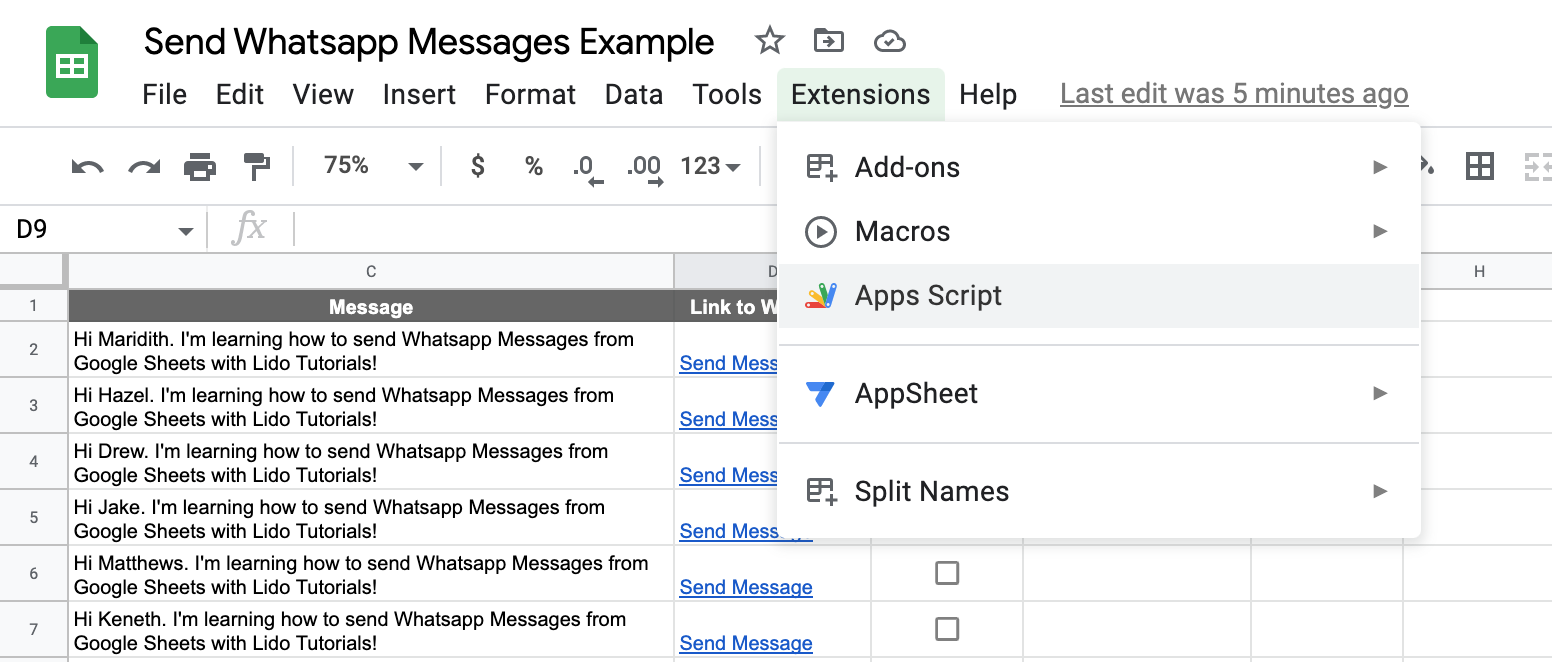Viewport: 1552px width, 662px height.
Task: Open the Macros submenu
Action: tap(902, 232)
